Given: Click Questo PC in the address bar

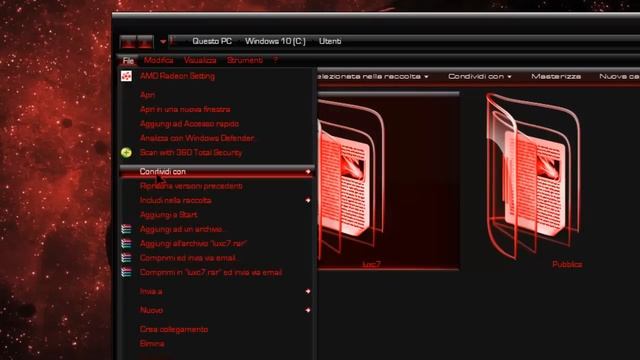Looking at the screenshot, I should [212, 41].
